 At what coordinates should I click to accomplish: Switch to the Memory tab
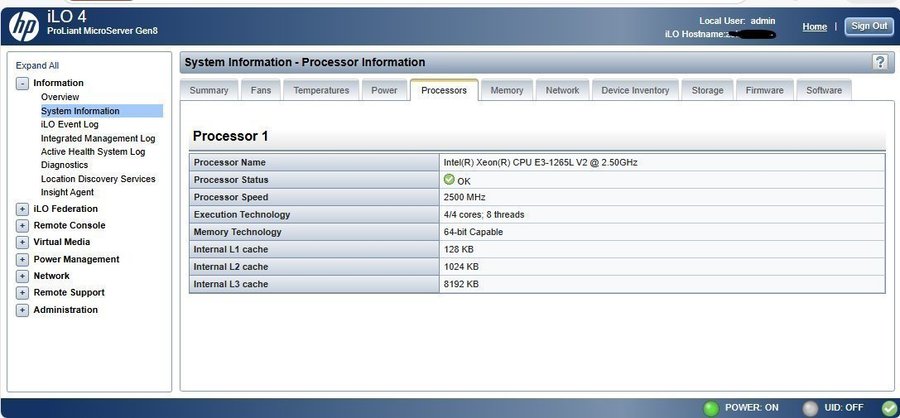507,90
